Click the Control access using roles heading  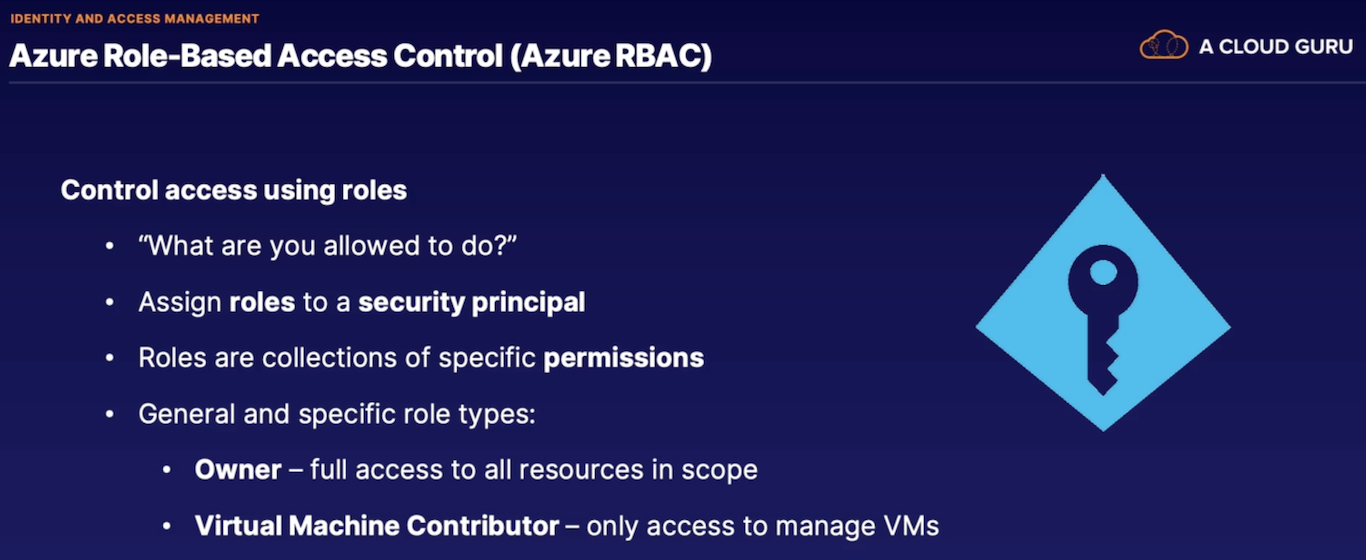(234, 190)
